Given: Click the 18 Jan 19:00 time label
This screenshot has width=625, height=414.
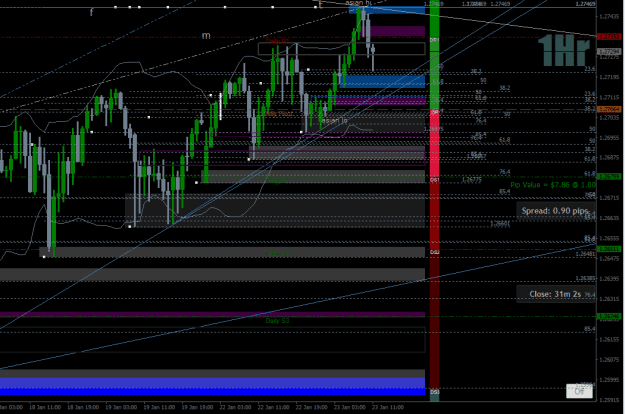Looking at the screenshot, I should point(83,407).
